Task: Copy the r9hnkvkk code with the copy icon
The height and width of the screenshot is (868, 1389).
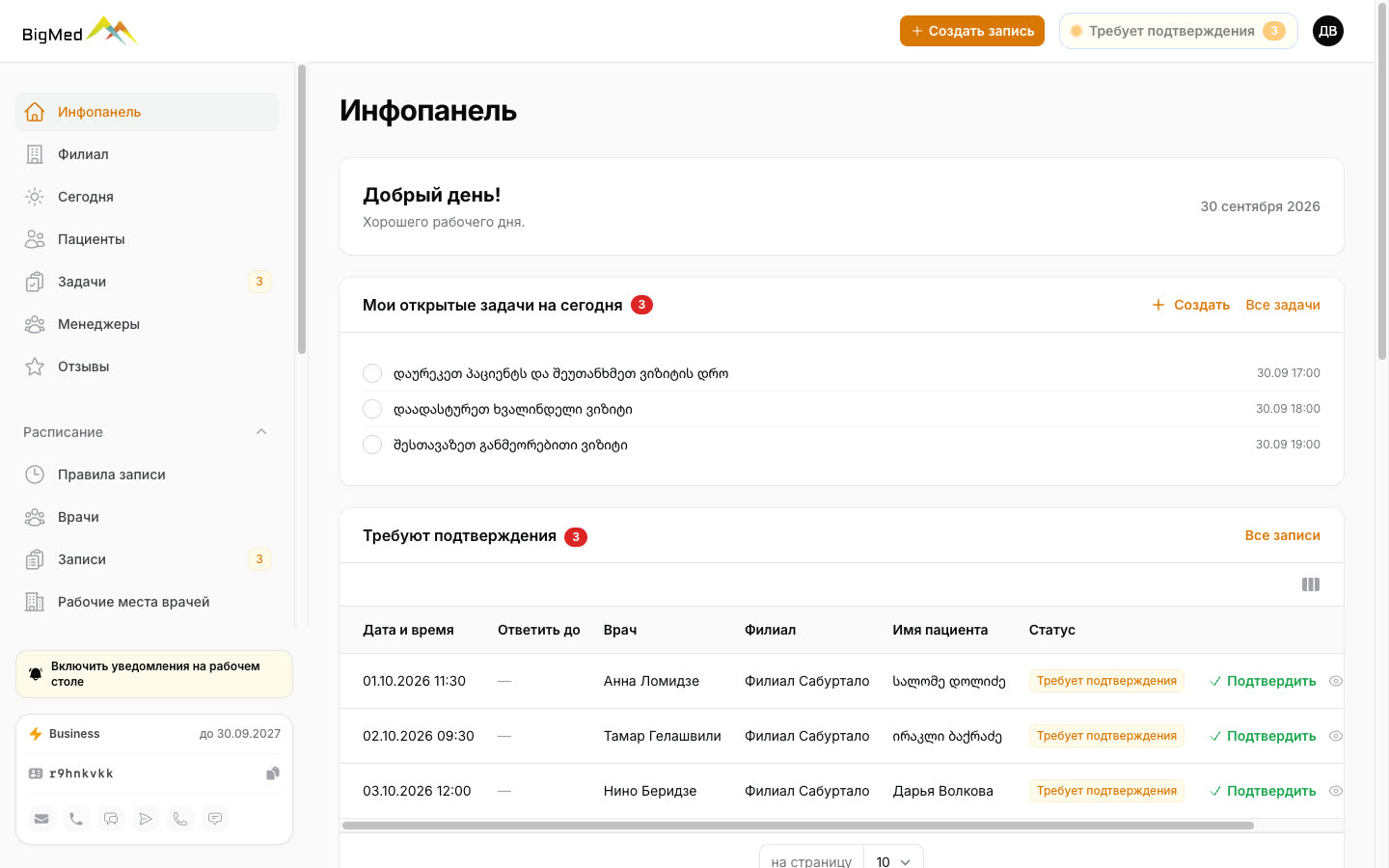Action: pyautogui.click(x=273, y=773)
